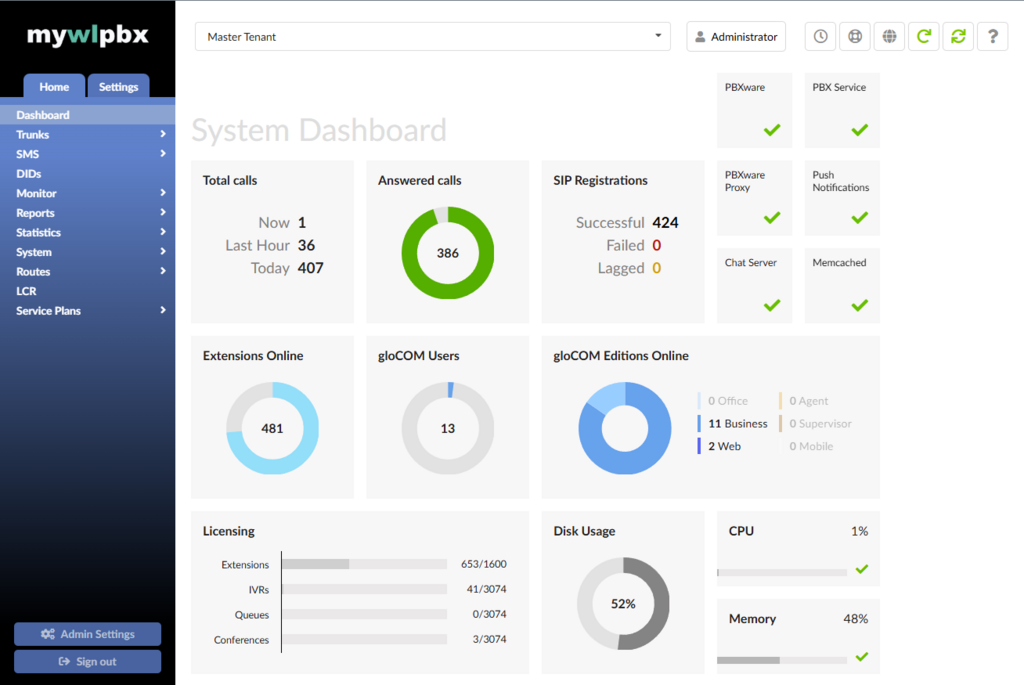Click the Chat Server status checkmark

click(771, 305)
